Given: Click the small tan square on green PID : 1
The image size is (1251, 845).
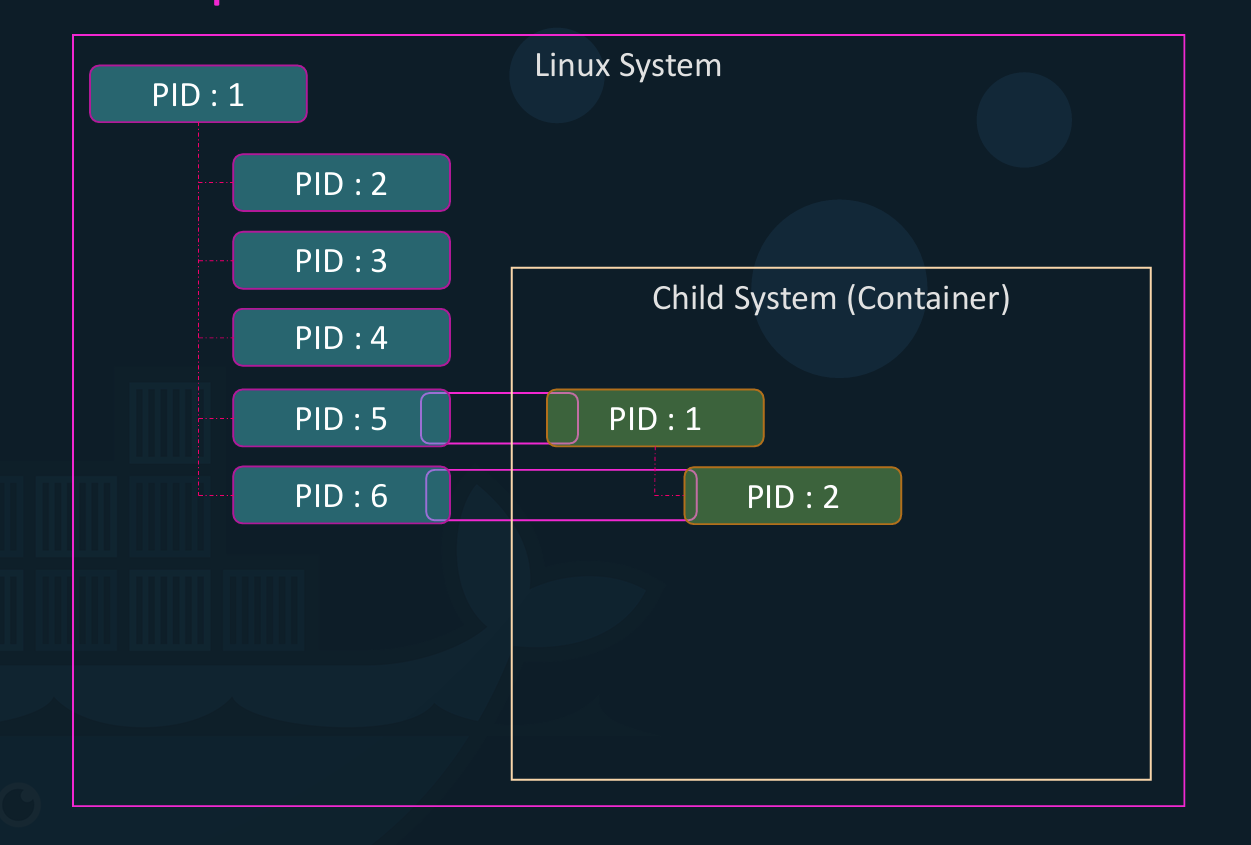Looking at the screenshot, I should 562,418.
